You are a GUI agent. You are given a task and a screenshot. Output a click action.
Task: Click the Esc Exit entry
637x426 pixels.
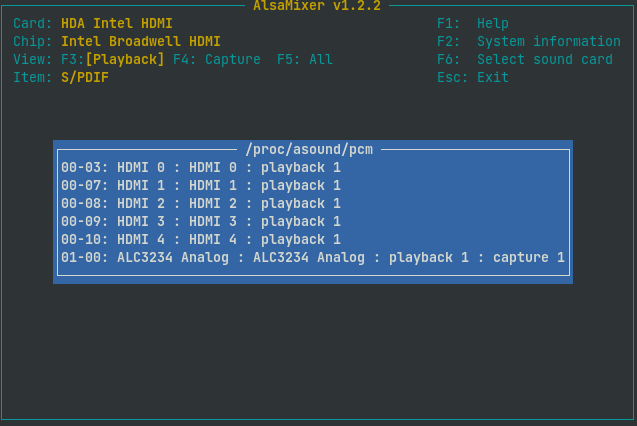click(x=473, y=78)
